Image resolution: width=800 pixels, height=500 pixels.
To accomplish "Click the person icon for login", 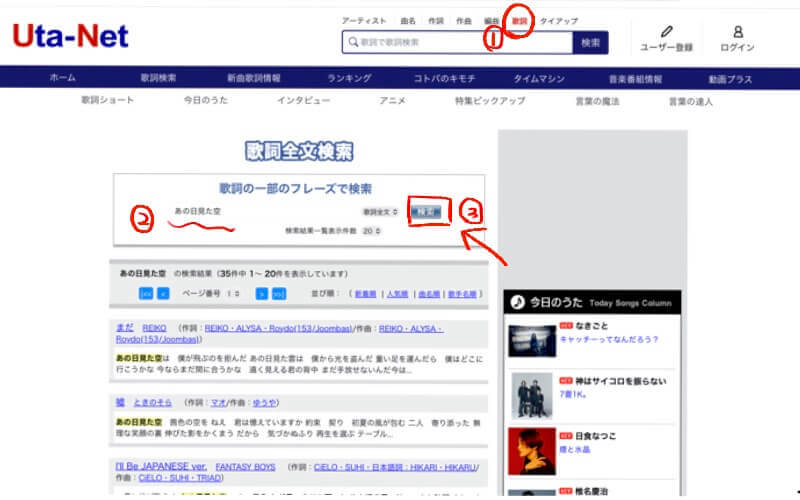I will point(738,32).
